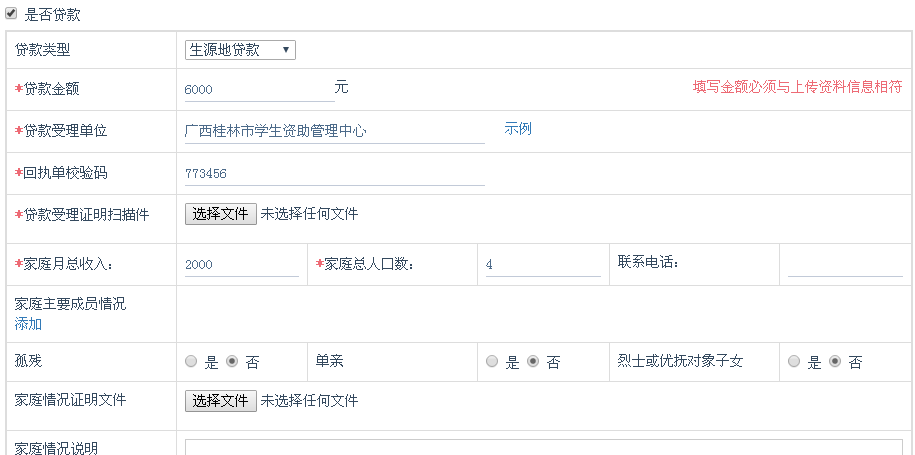The width and height of the screenshot is (915, 455).
Task: Open the 贷款类型 dropdown
Action: (240, 50)
